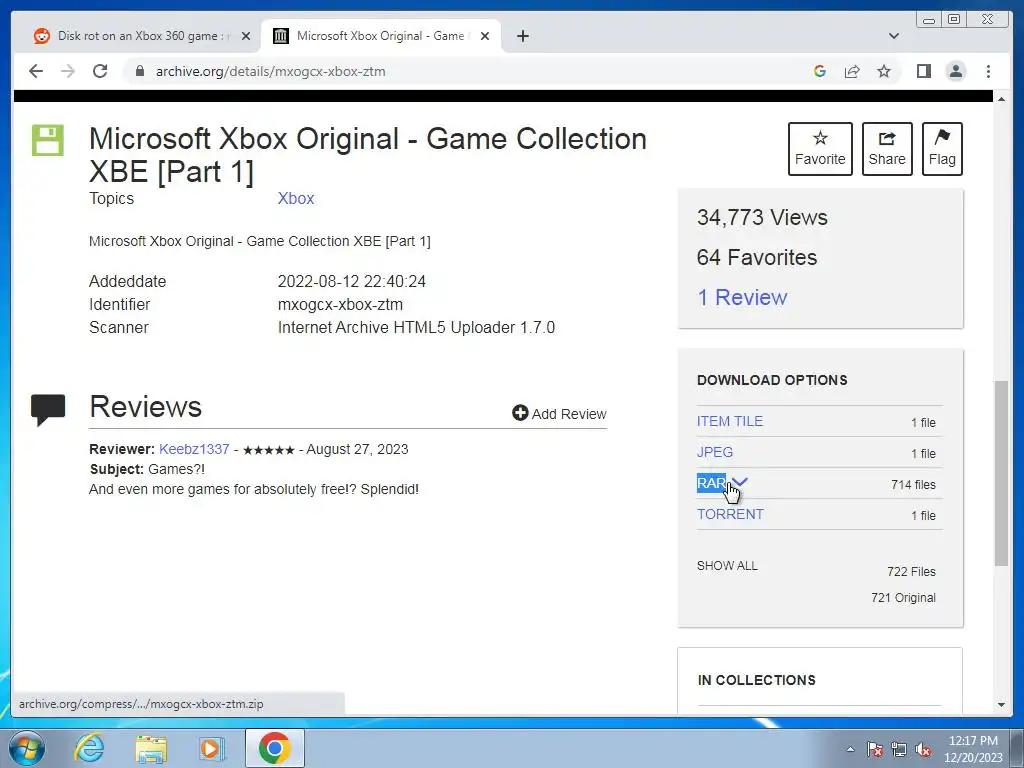Bookmark this page with the star icon
1024x768 pixels.
884,71
